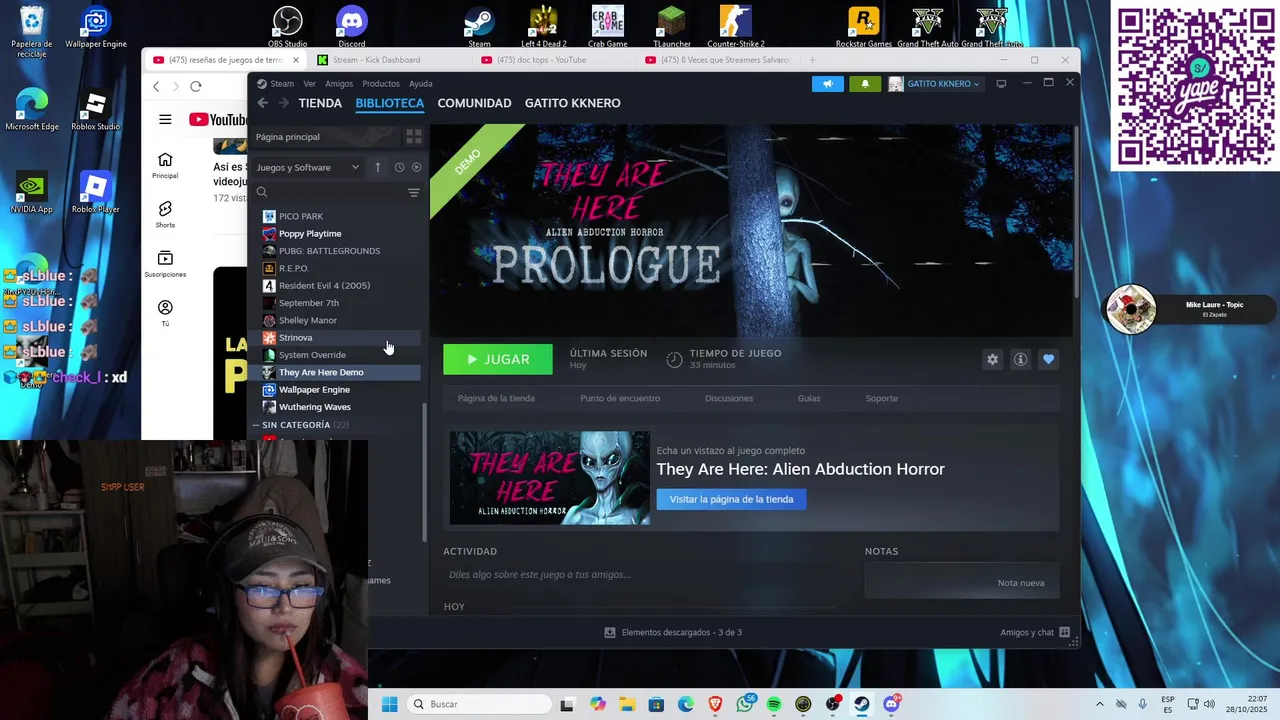The height and width of the screenshot is (720, 1280).
Task: Open the GATITO KKNERO profile tab
Action: pyautogui.click(x=573, y=103)
